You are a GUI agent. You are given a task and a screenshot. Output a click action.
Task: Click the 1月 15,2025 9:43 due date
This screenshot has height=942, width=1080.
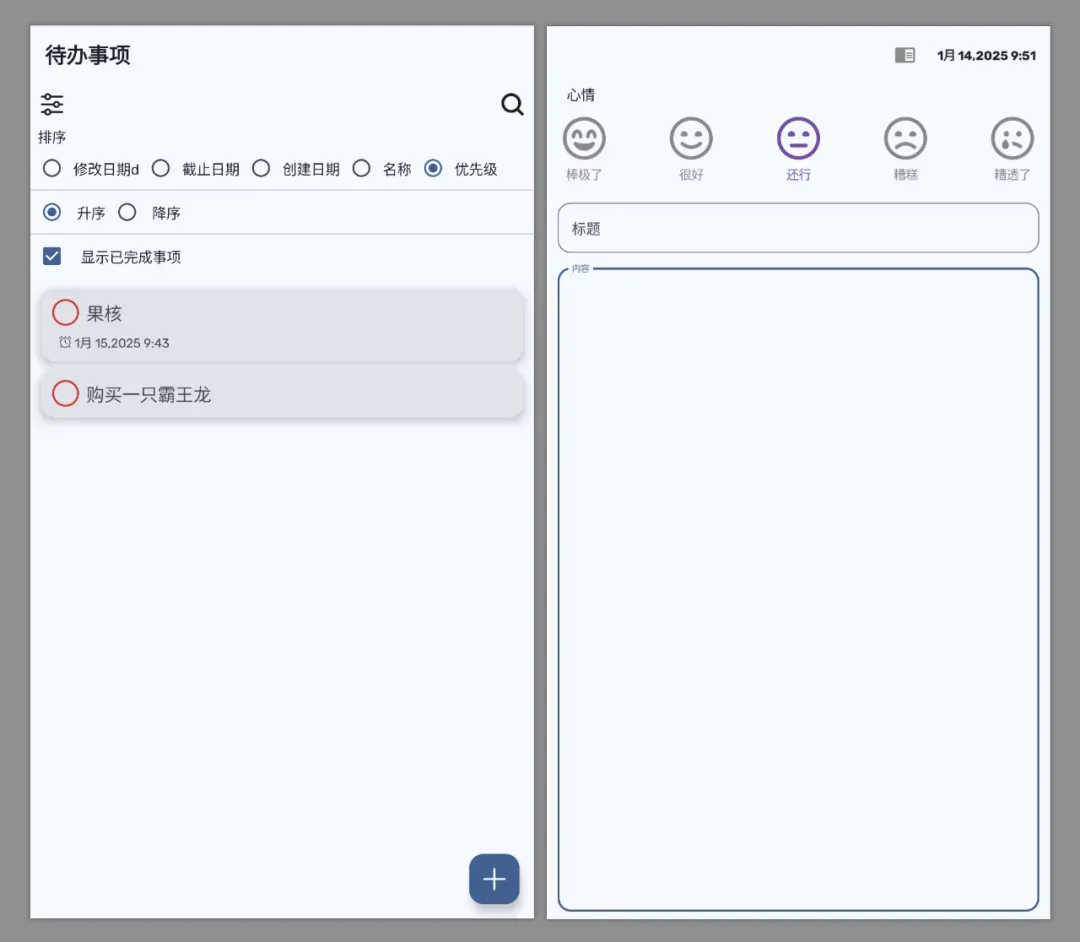tap(122, 343)
